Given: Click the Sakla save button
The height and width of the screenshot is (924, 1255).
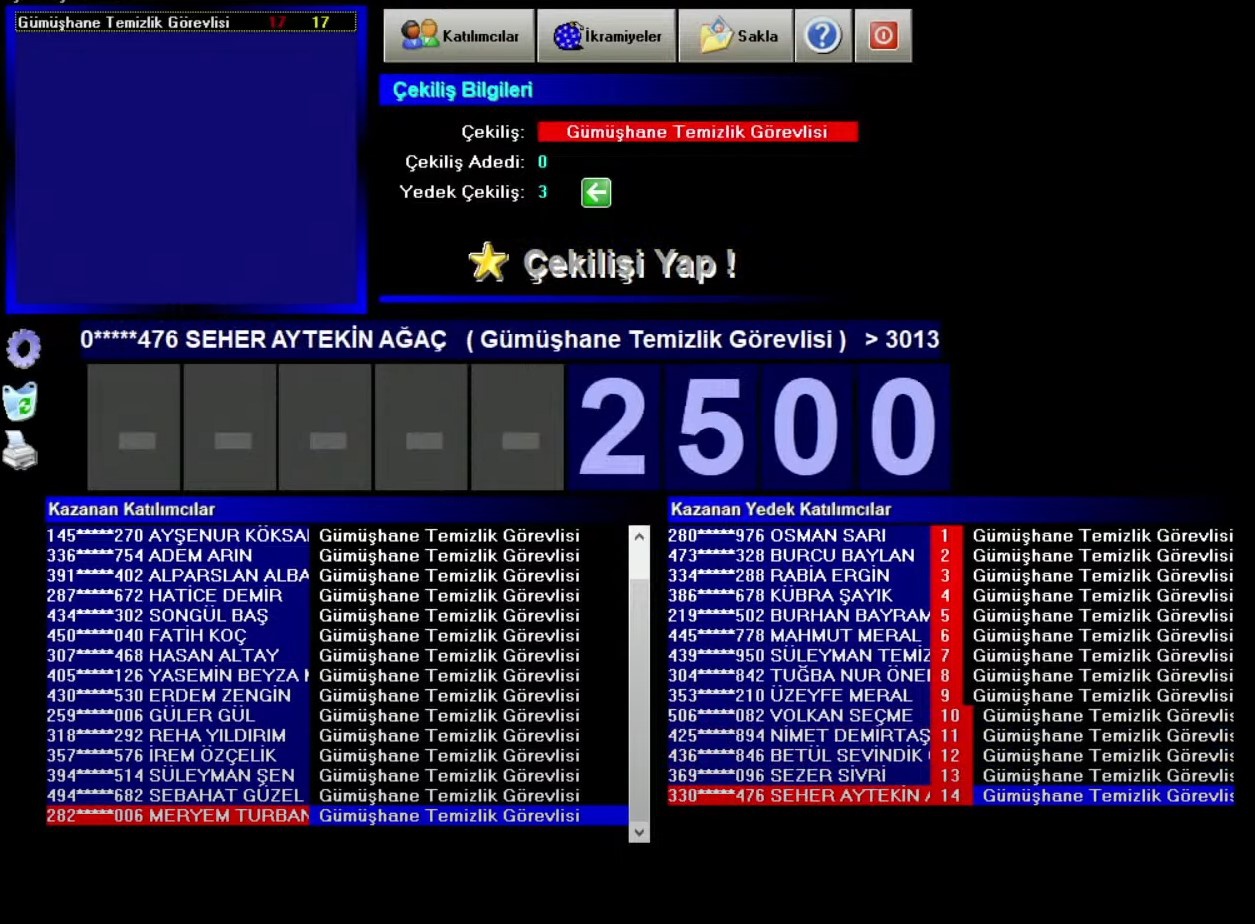Looking at the screenshot, I should (x=736, y=36).
